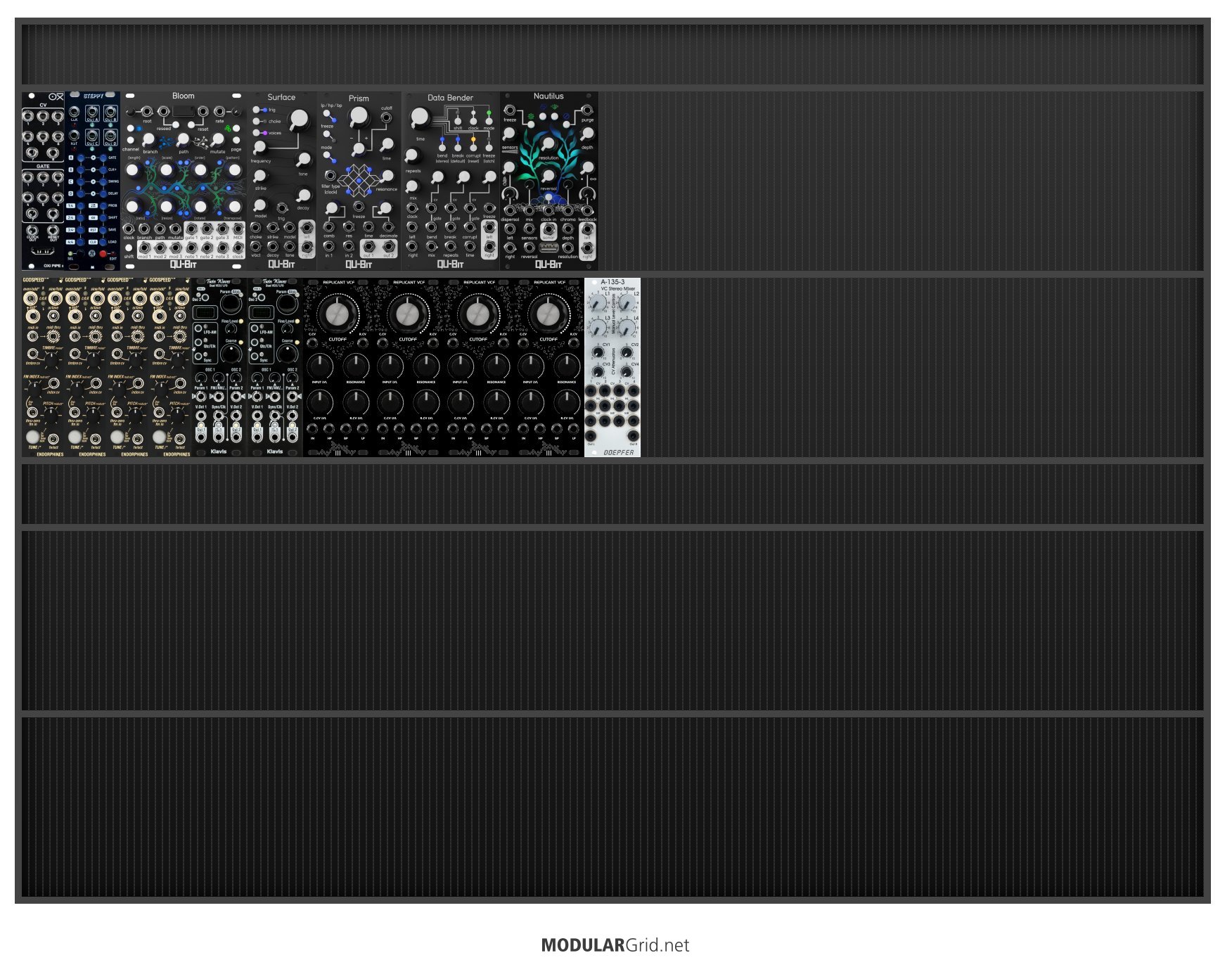Click the Bloom gate 1 output jack
This screenshot has width=1232, height=960.
191,229
